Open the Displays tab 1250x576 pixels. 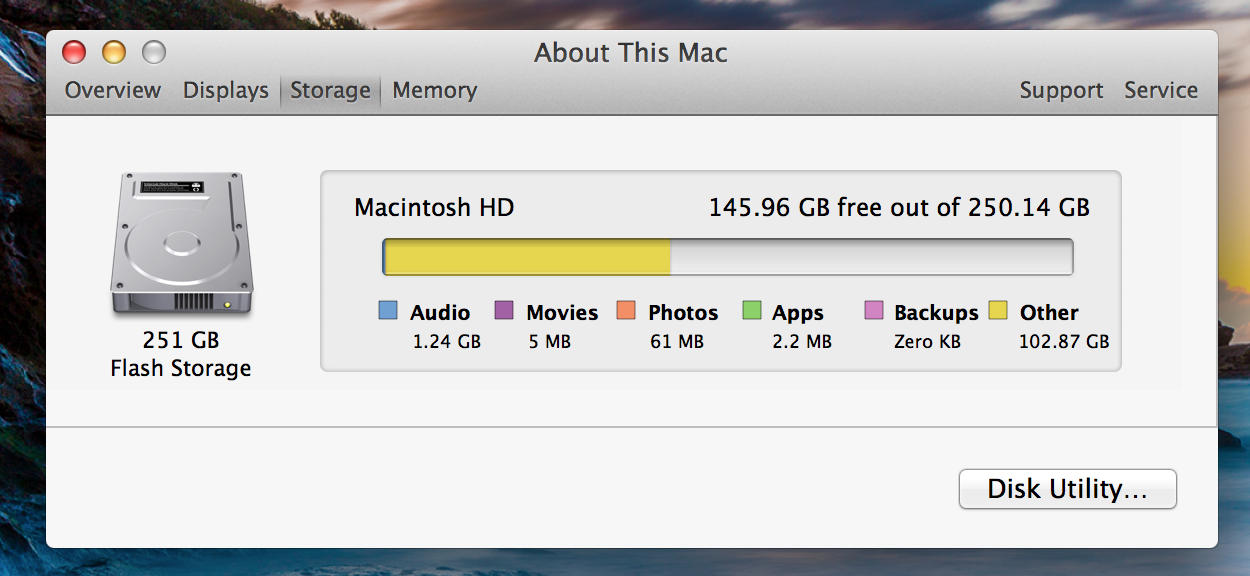click(226, 90)
